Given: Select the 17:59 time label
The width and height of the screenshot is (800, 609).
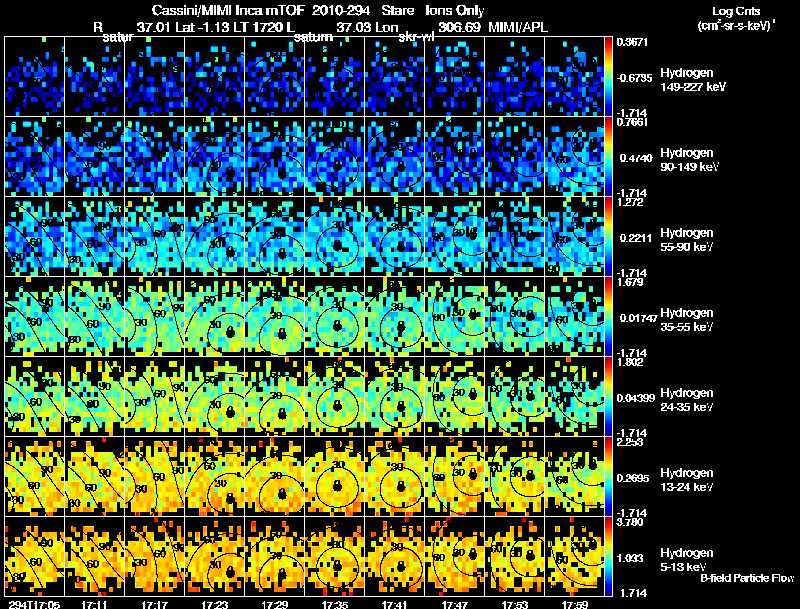Looking at the screenshot, I should click(x=574, y=604).
